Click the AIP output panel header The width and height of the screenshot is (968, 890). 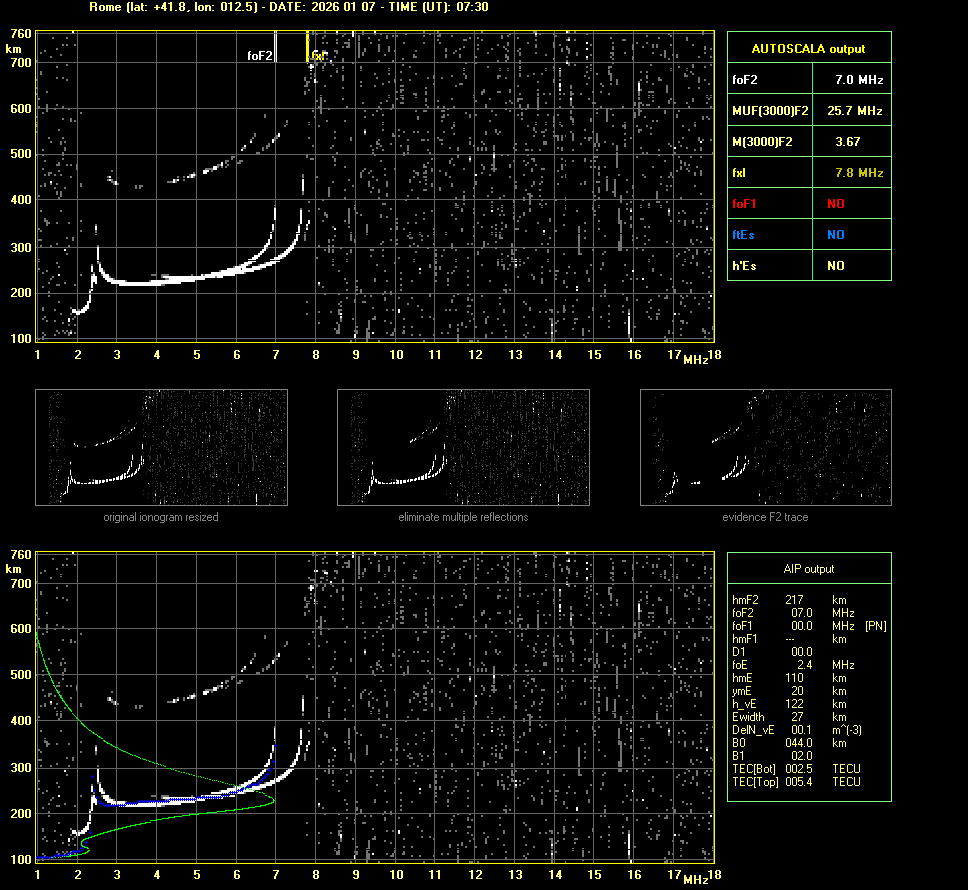(x=808, y=569)
